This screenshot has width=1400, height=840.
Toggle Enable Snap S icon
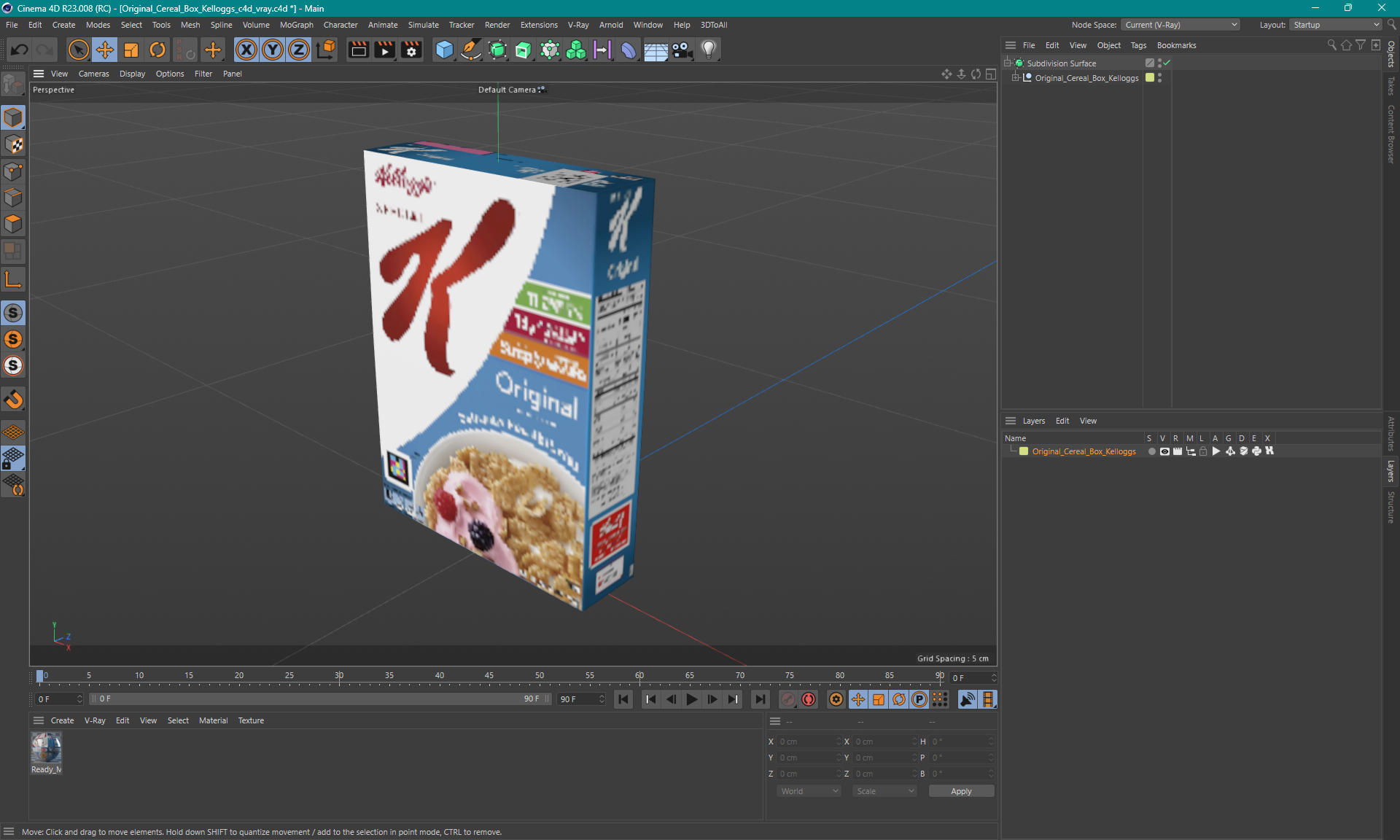tap(13, 313)
